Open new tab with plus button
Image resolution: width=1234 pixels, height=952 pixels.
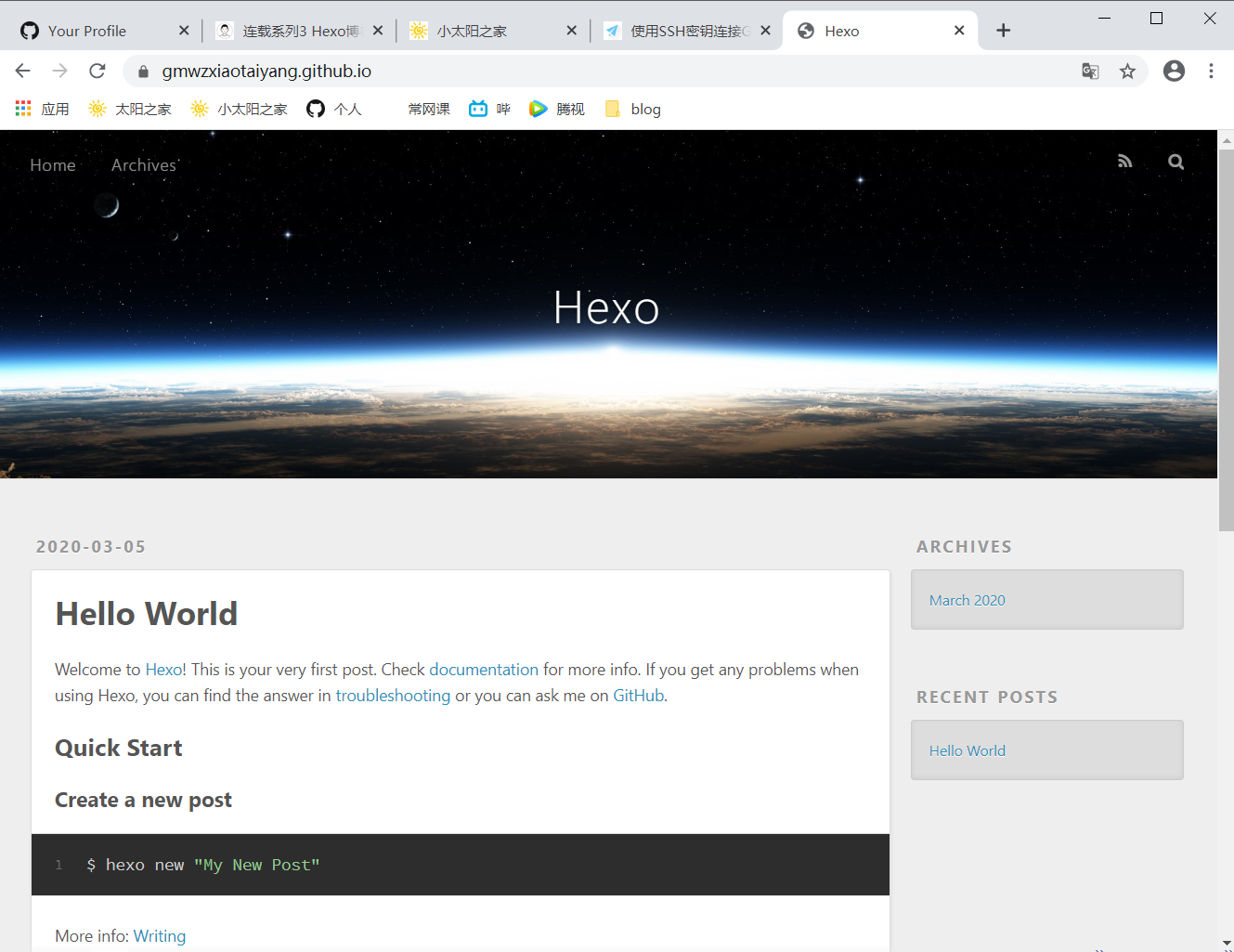pyautogui.click(x=1003, y=31)
